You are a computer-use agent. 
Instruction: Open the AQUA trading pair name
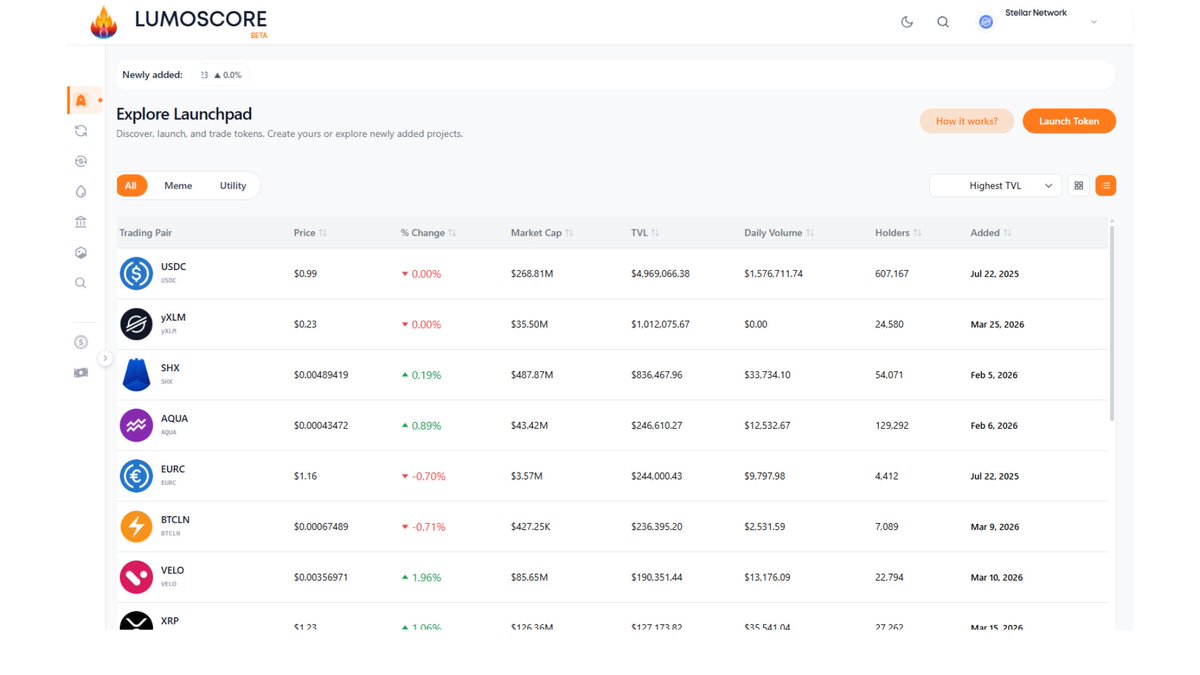click(174, 418)
